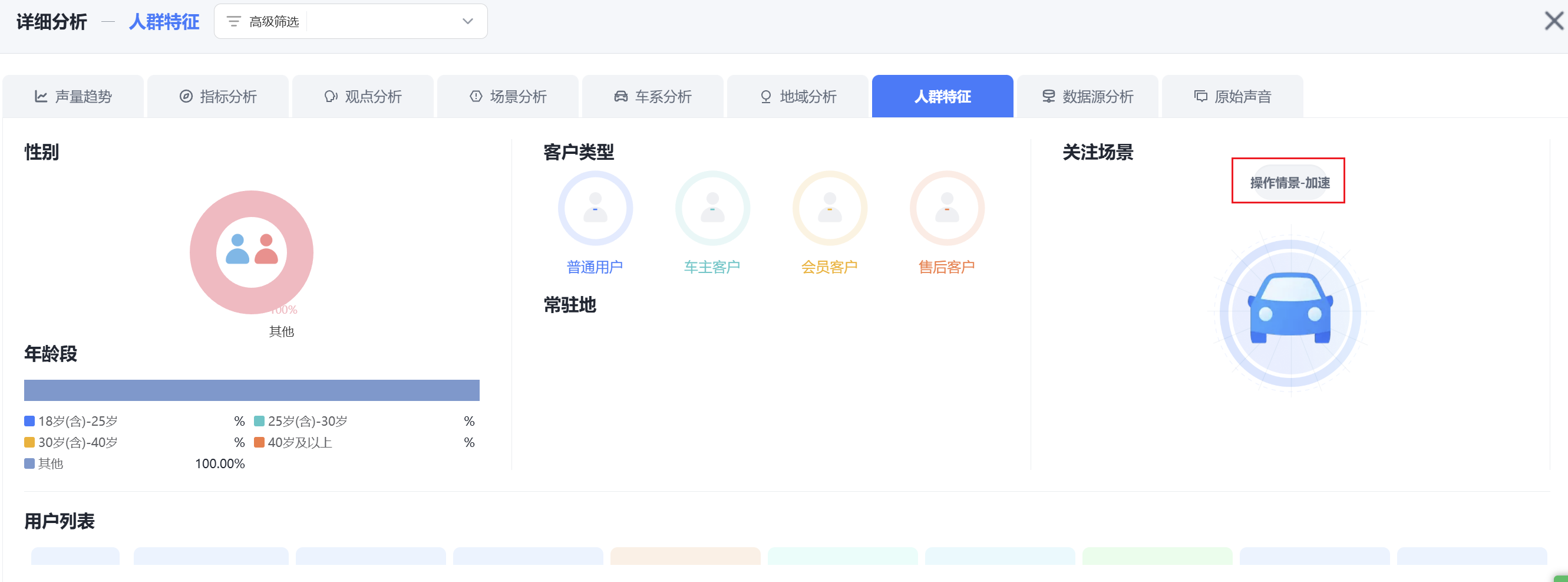Expand the 高级筛选 dropdown arrow

point(467,22)
